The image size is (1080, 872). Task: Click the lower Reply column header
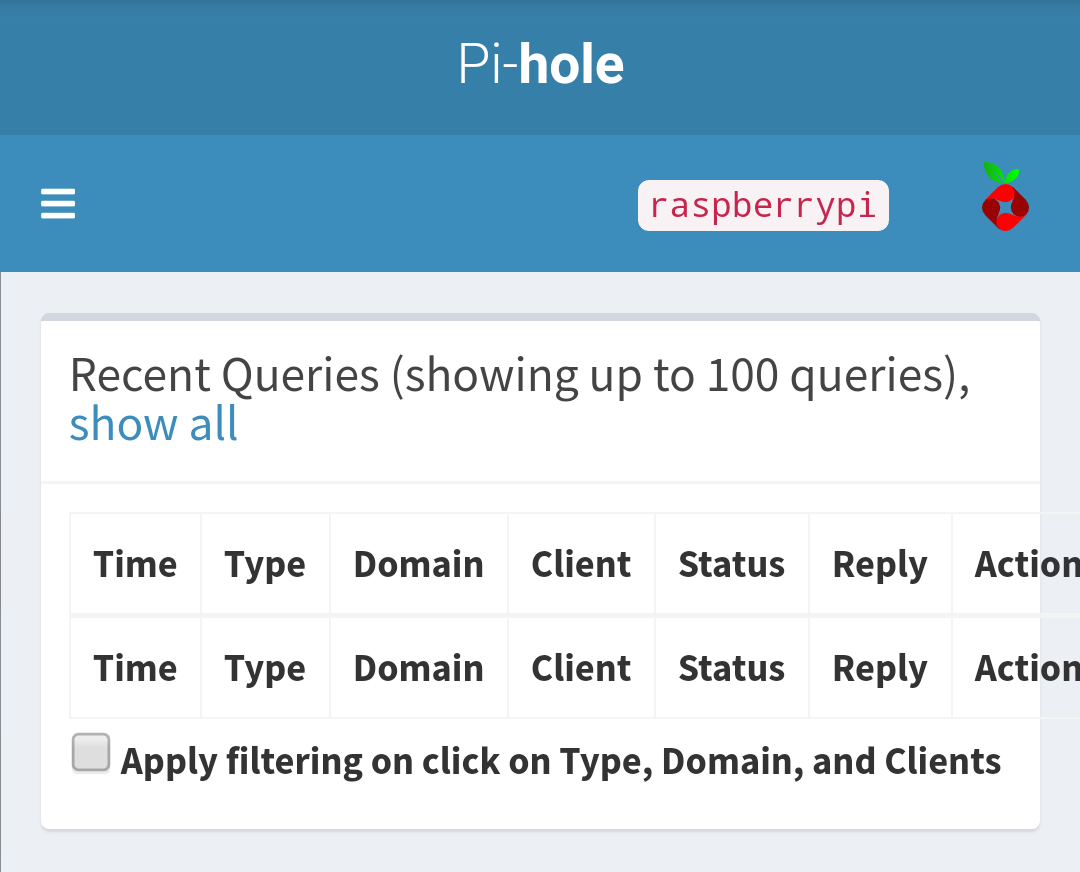pos(879,667)
